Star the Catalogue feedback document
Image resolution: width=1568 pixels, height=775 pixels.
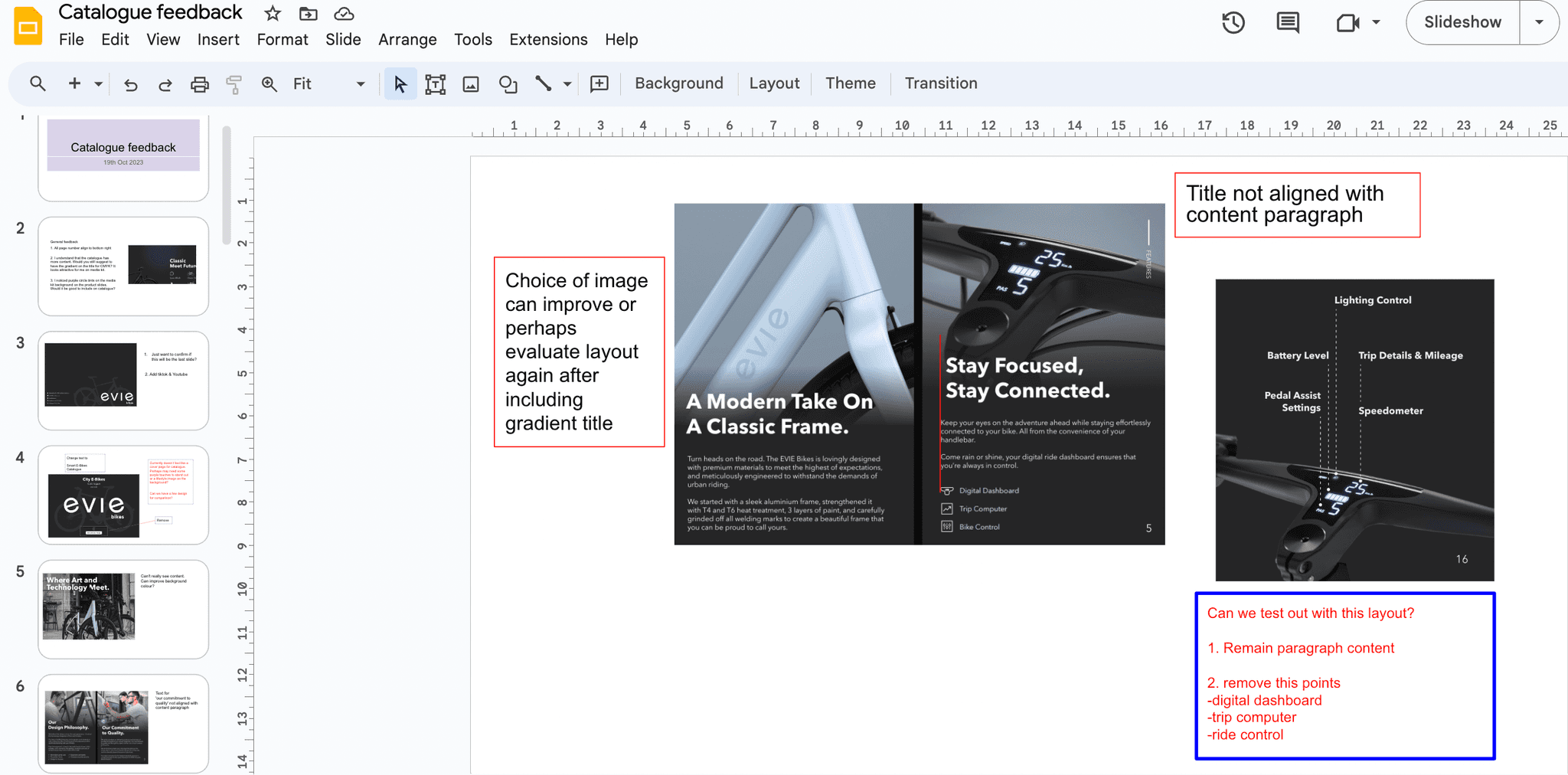pos(273,14)
